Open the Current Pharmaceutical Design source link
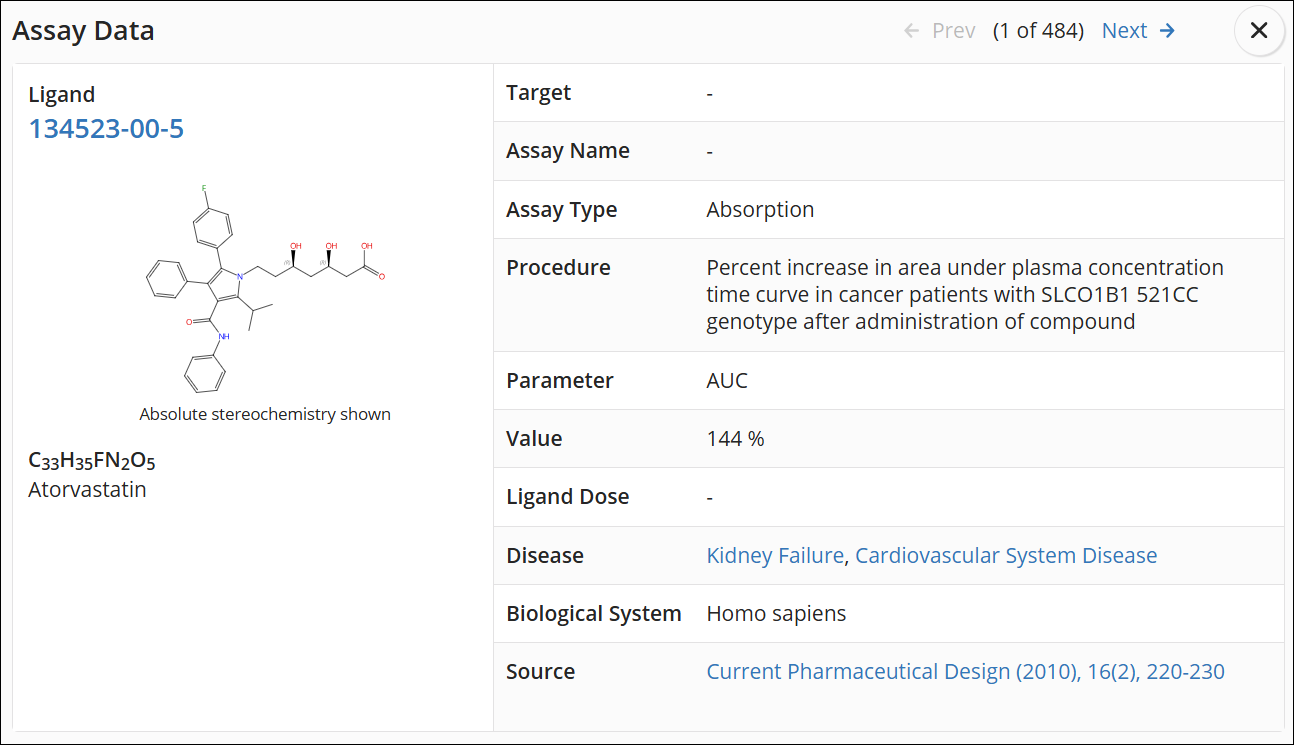This screenshot has width=1294, height=745. click(x=965, y=672)
